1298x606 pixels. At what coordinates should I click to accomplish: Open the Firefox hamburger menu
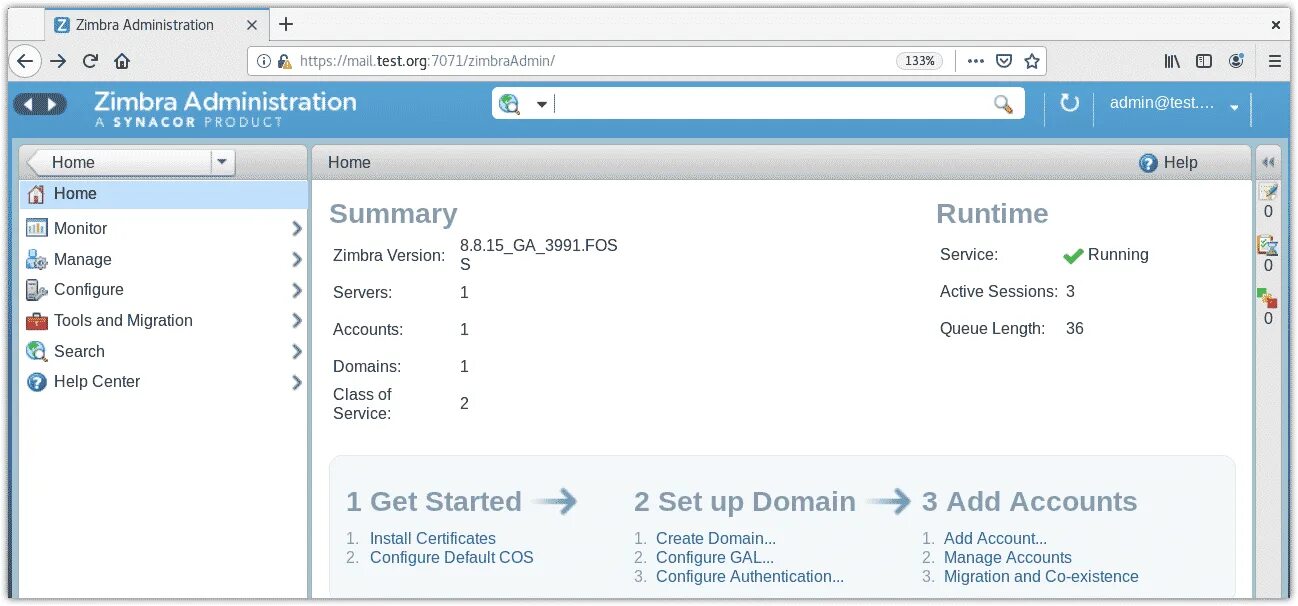pos(1275,61)
